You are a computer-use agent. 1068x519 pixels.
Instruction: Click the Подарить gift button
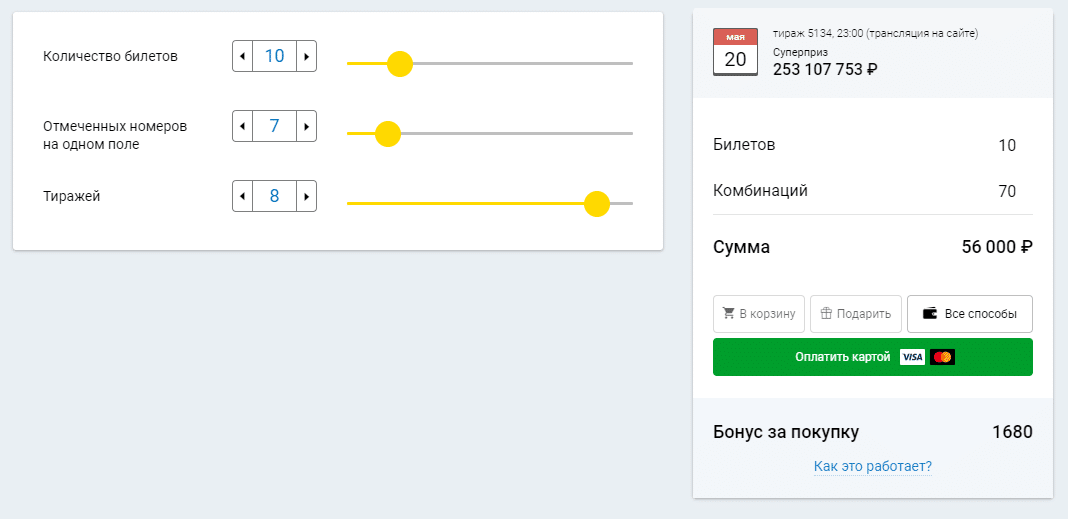pyautogui.click(x=856, y=314)
